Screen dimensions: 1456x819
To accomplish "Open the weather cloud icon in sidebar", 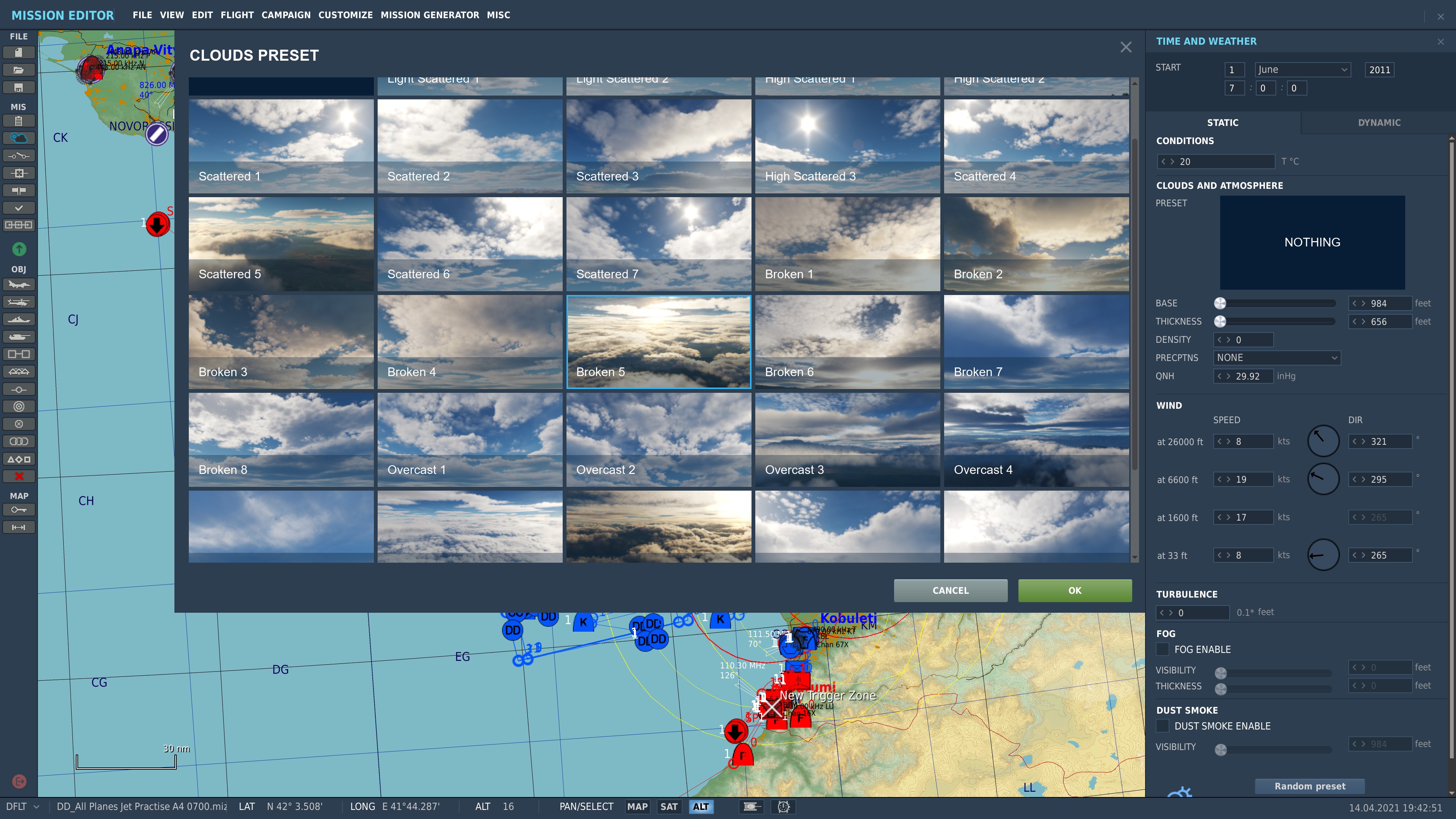I will point(19,138).
